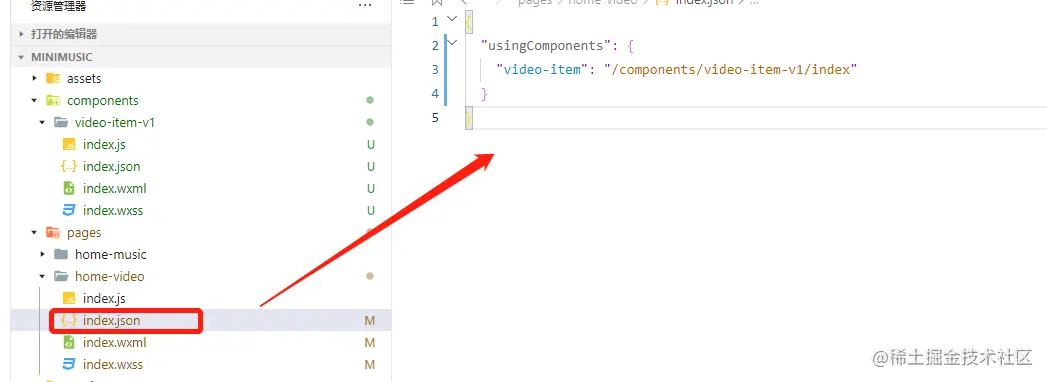This screenshot has width=1047, height=382.
Task: Click tan status dot on home-video row
Action: click(x=370, y=276)
